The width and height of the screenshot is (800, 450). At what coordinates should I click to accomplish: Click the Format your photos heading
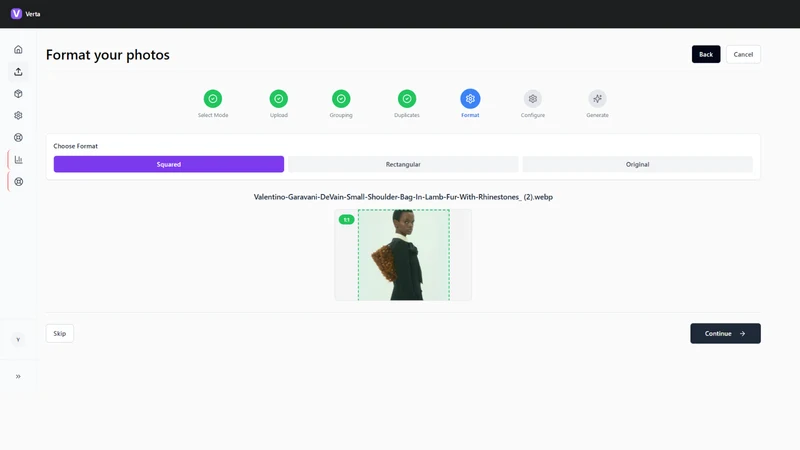pyautogui.click(x=108, y=55)
